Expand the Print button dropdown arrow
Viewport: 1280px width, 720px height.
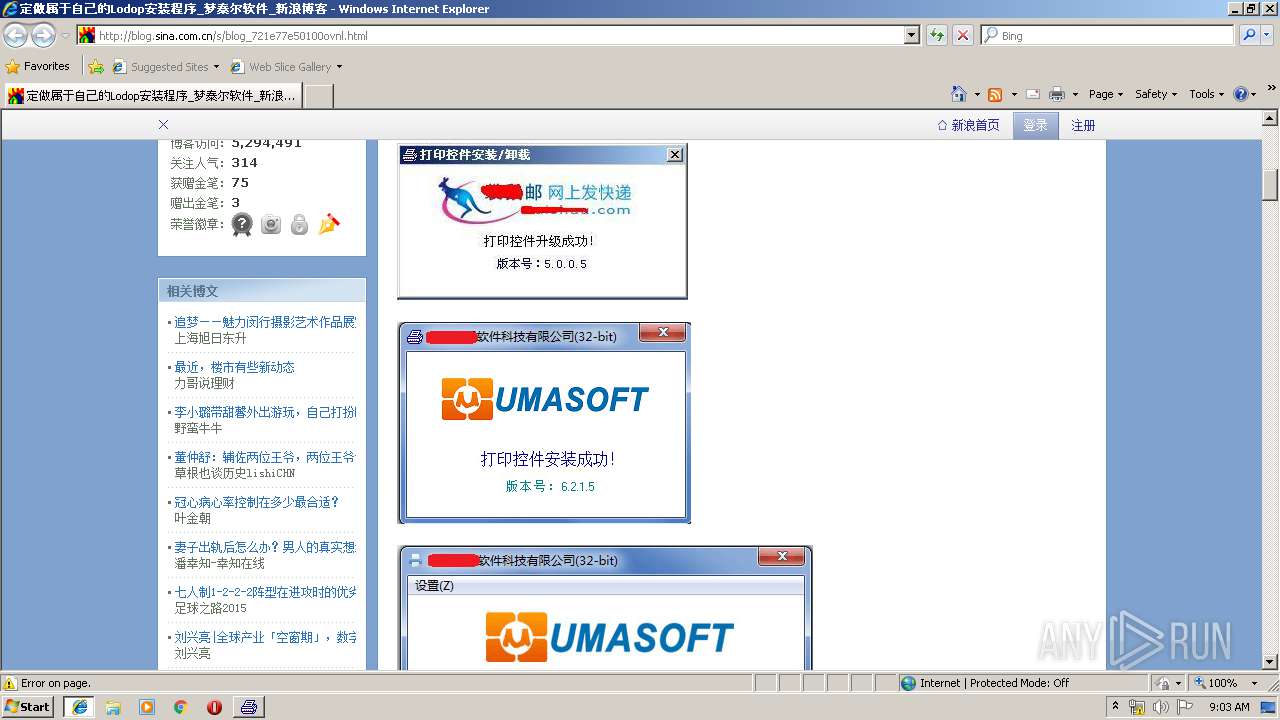tap(1075, 94)
